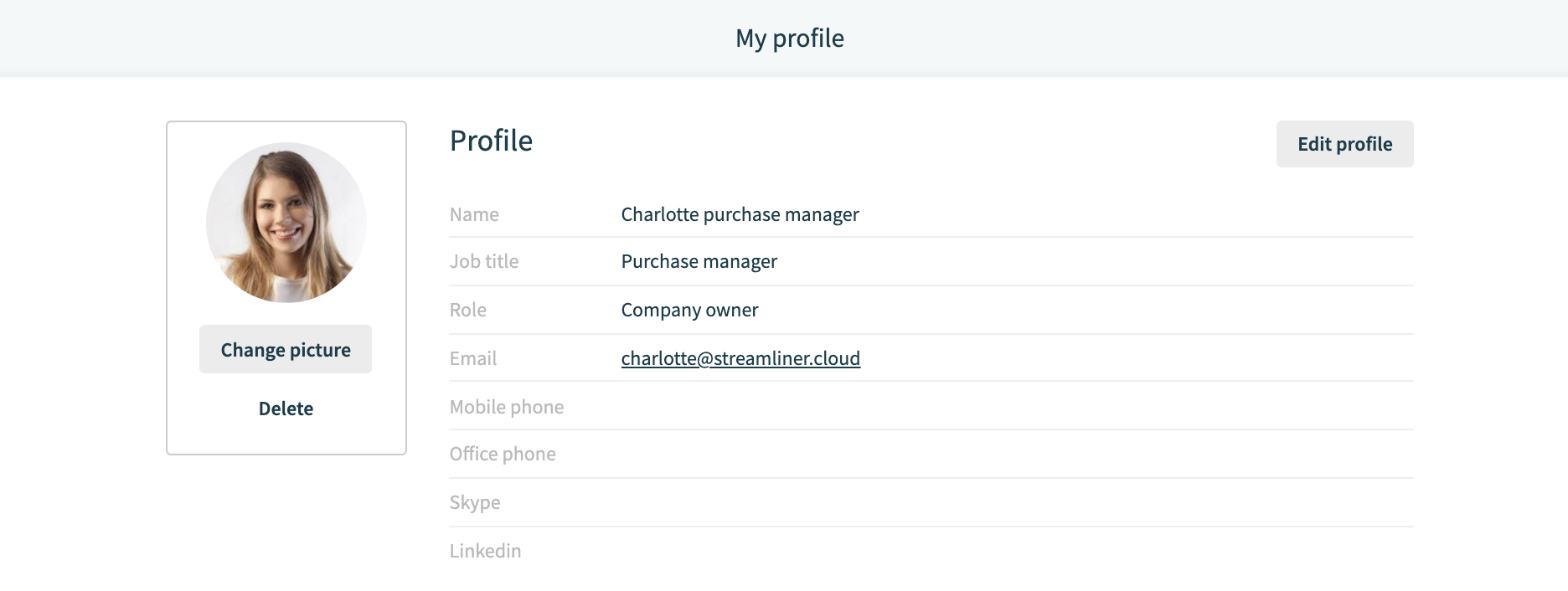The height and width of the screenshot is (591, 1568).
Task: Select the Company owner role text
Action: point(689,310)
